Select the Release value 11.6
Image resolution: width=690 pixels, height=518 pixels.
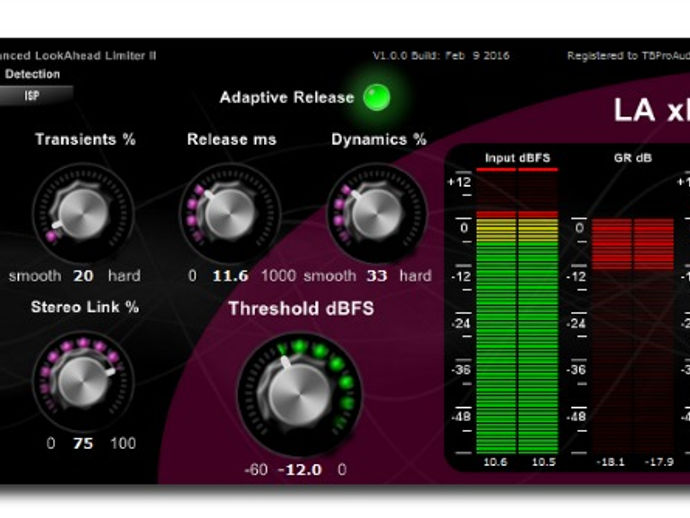click(x=230, y=276)
